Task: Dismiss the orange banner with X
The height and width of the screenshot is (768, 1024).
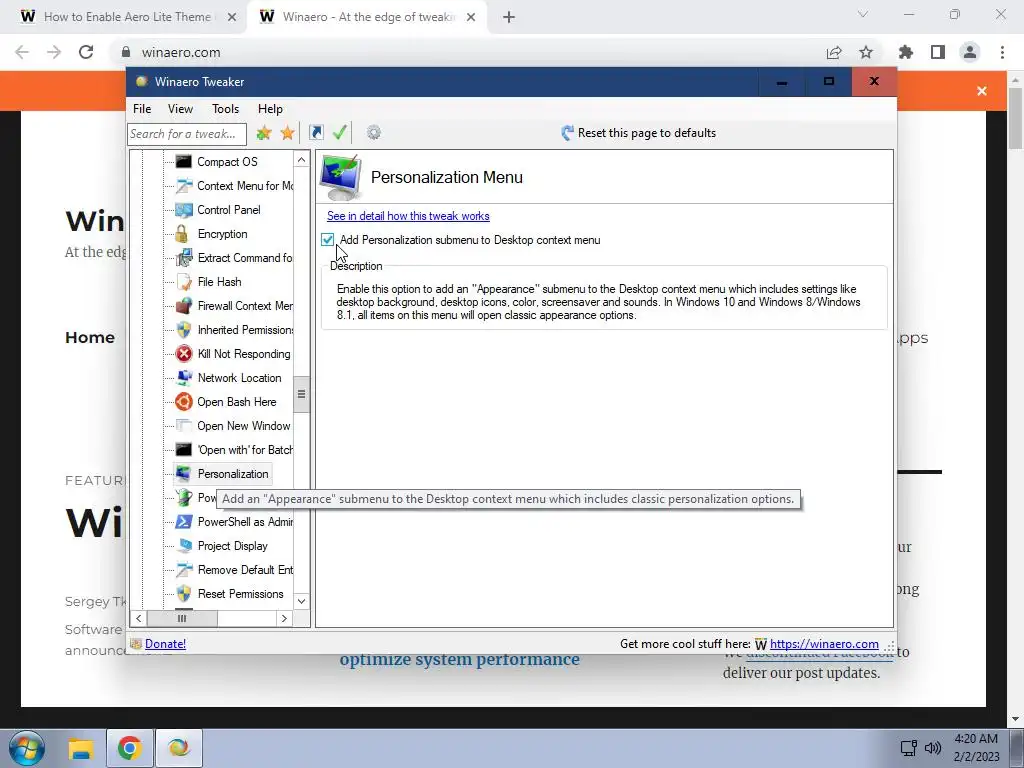Action: click(x=982, y=91)
